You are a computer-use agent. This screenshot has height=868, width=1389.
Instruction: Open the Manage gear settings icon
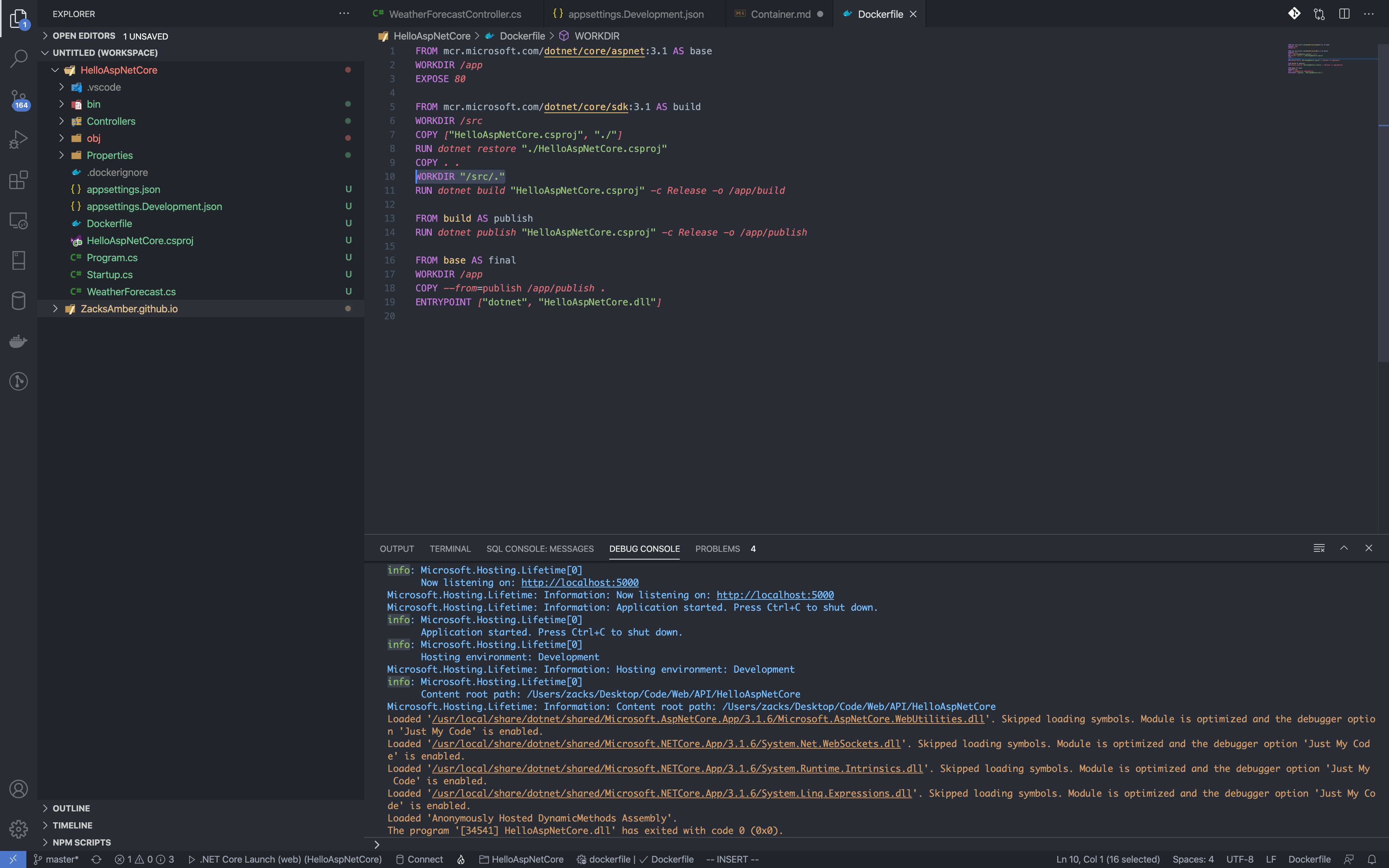pyautogui.click(x=18, y=828)
